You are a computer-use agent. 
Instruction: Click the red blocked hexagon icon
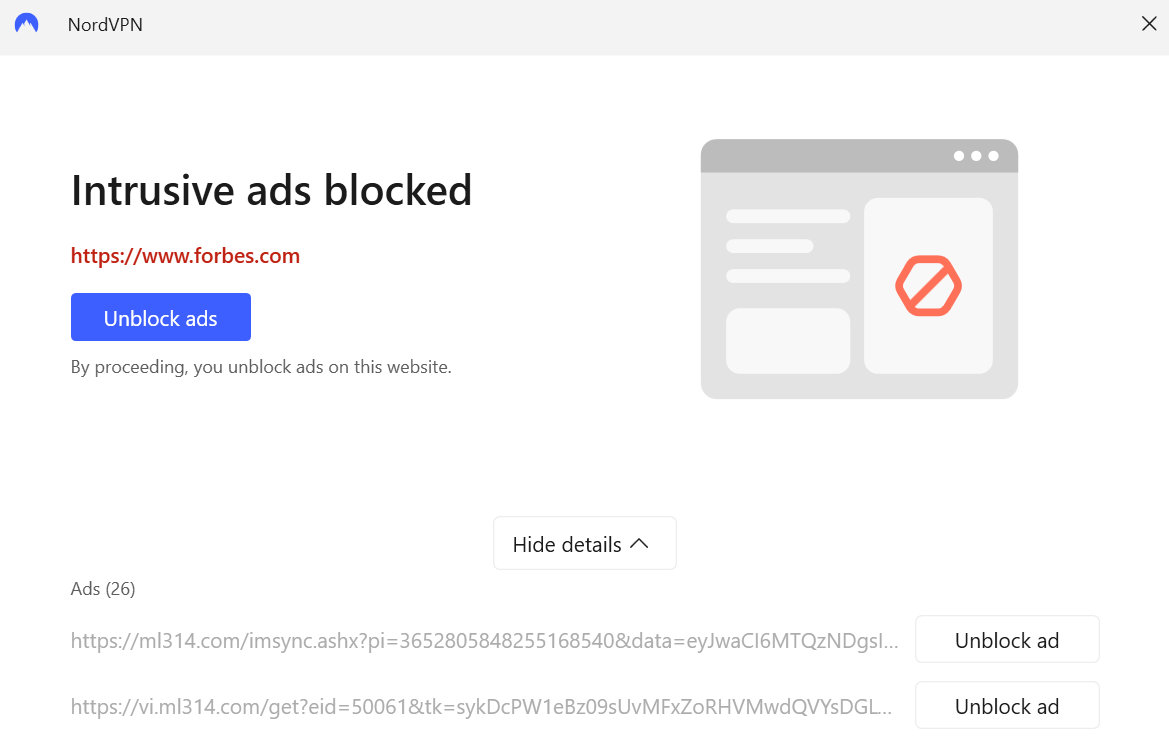928,286
